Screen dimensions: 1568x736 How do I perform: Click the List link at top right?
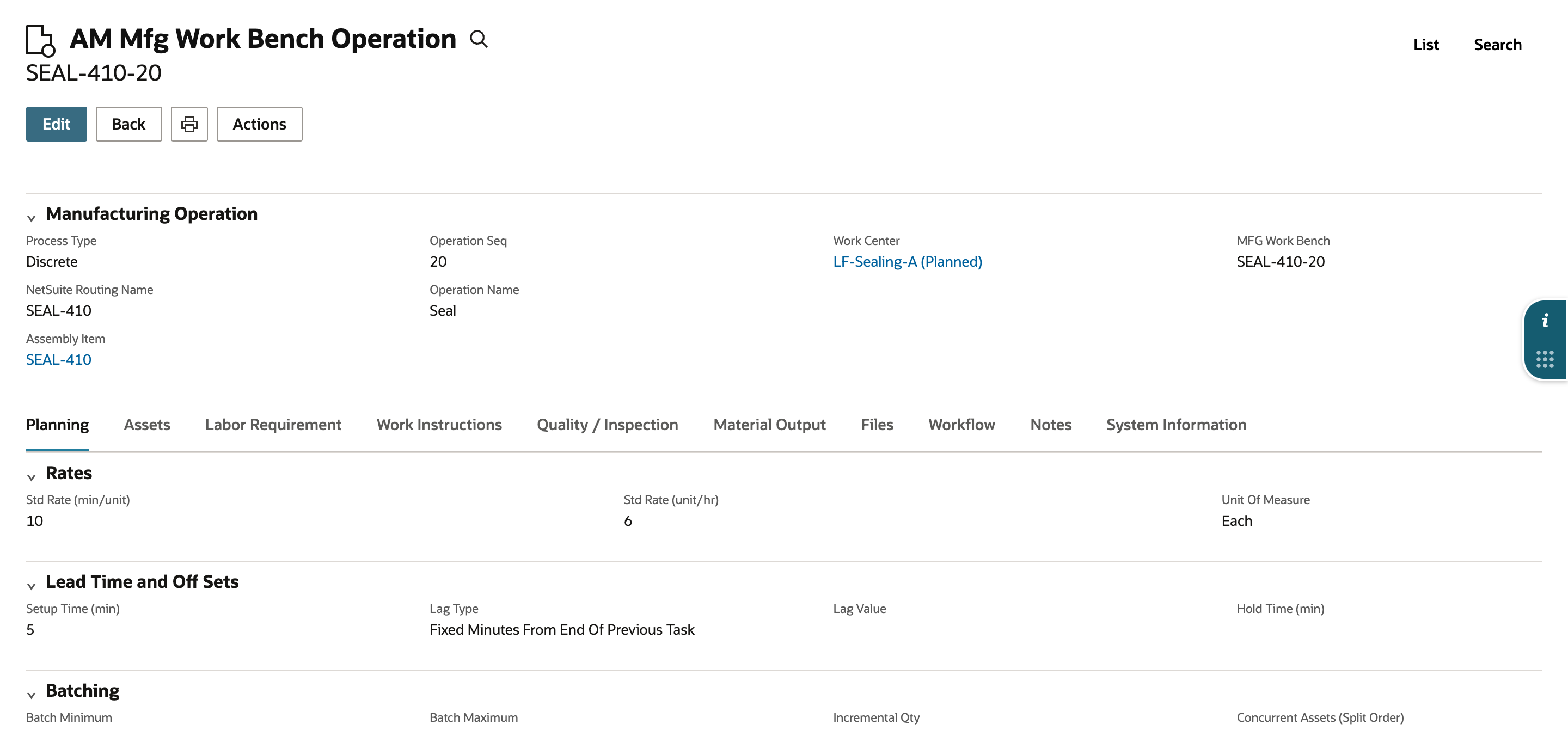click(x=1425, y=45)
